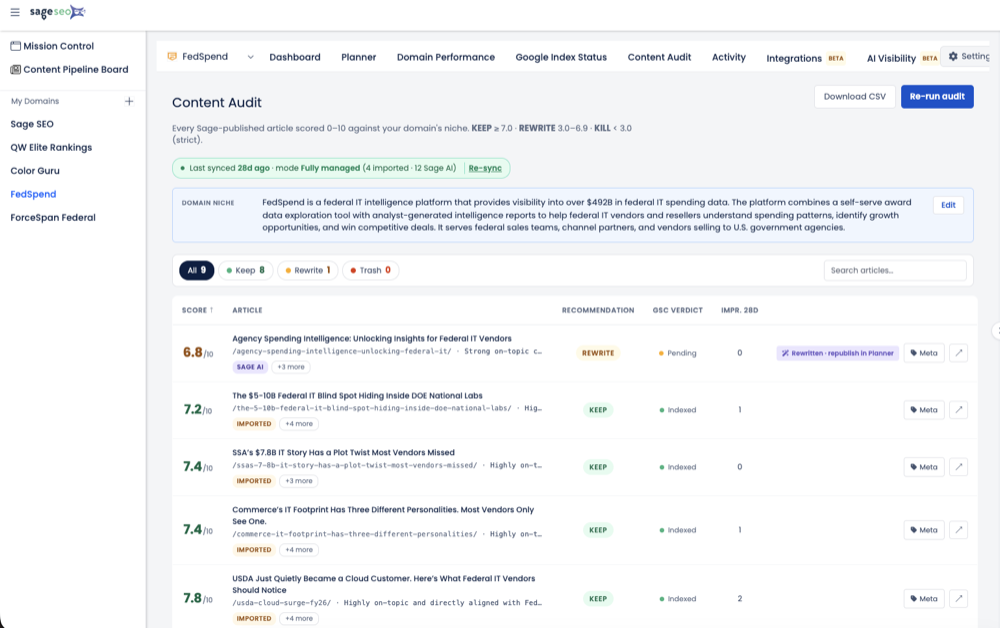The width and height of the screenshot is (1000, 628).
Task: Open AI Visibility beta tab
Action: coord(902,58)
